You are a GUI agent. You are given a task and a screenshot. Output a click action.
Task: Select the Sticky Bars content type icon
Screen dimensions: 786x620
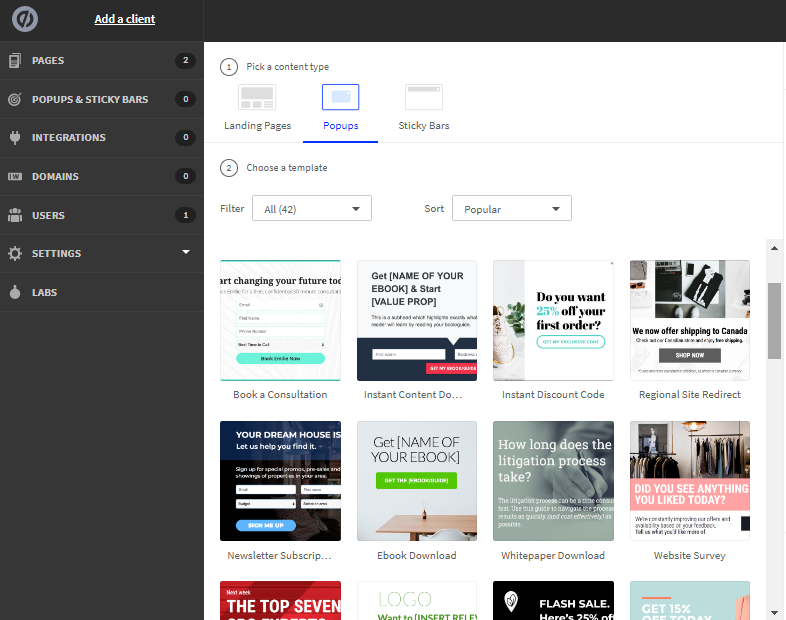tap(424, 97)
